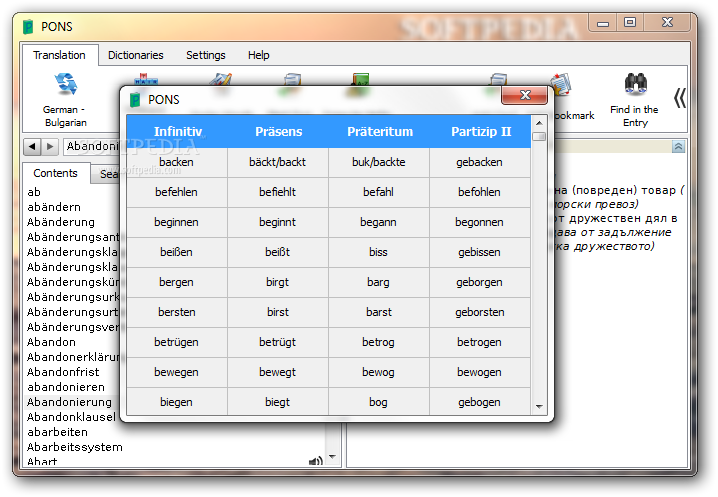Image resolution: width=718 pixels, height=497 pixels.
Task: Select 'Abandonfrist' in the word list
Action: coord(63,372)
